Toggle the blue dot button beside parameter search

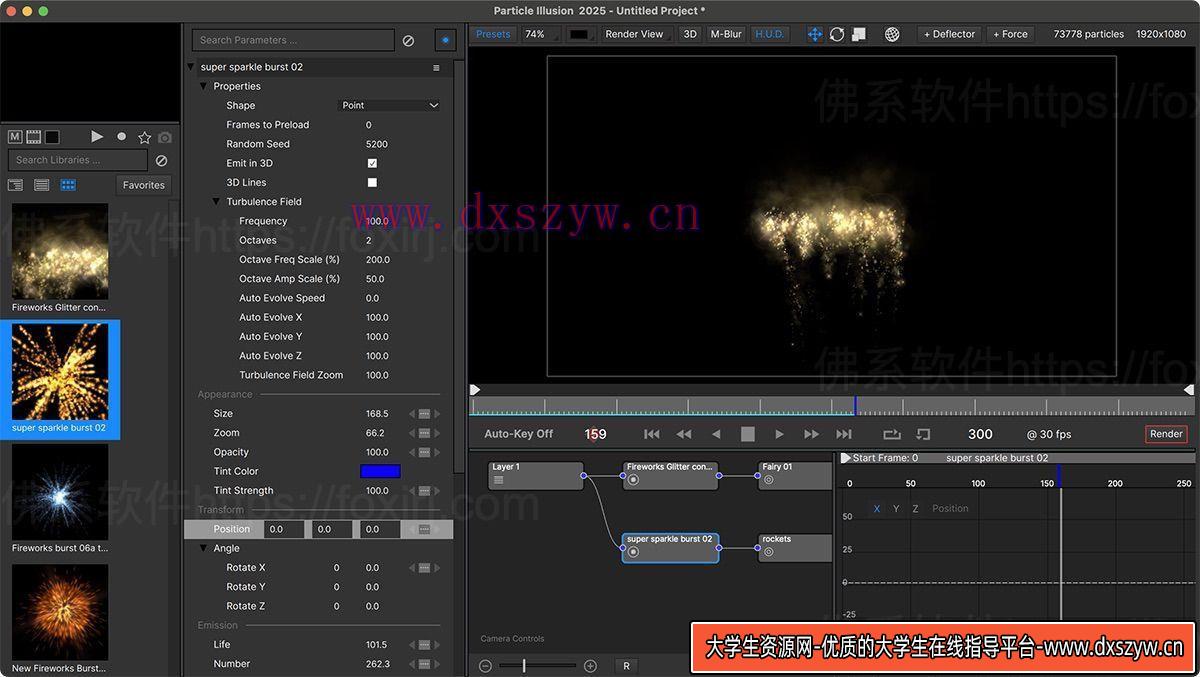tap(445, 40)
